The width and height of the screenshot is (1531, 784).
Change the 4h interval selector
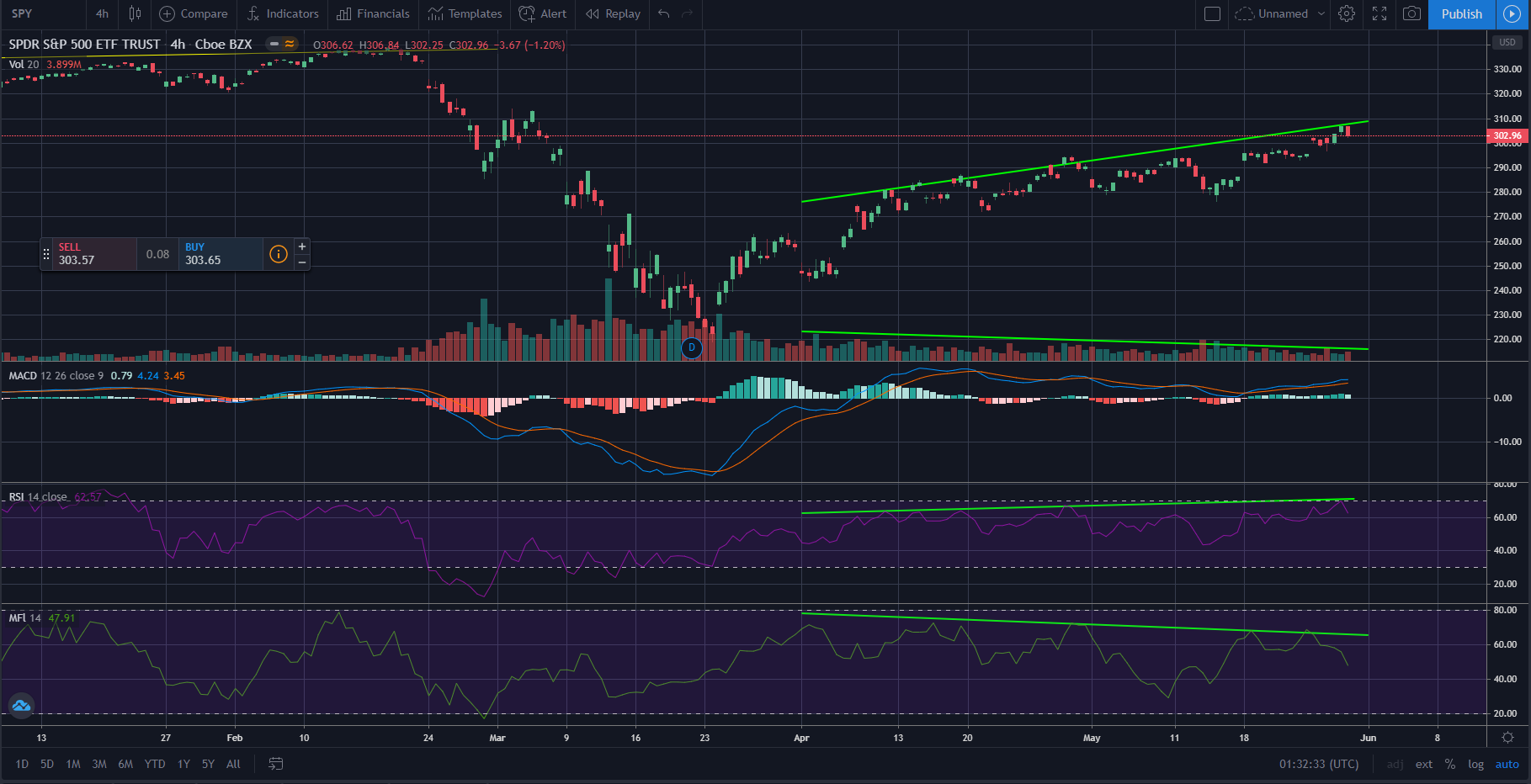[102, 13]
